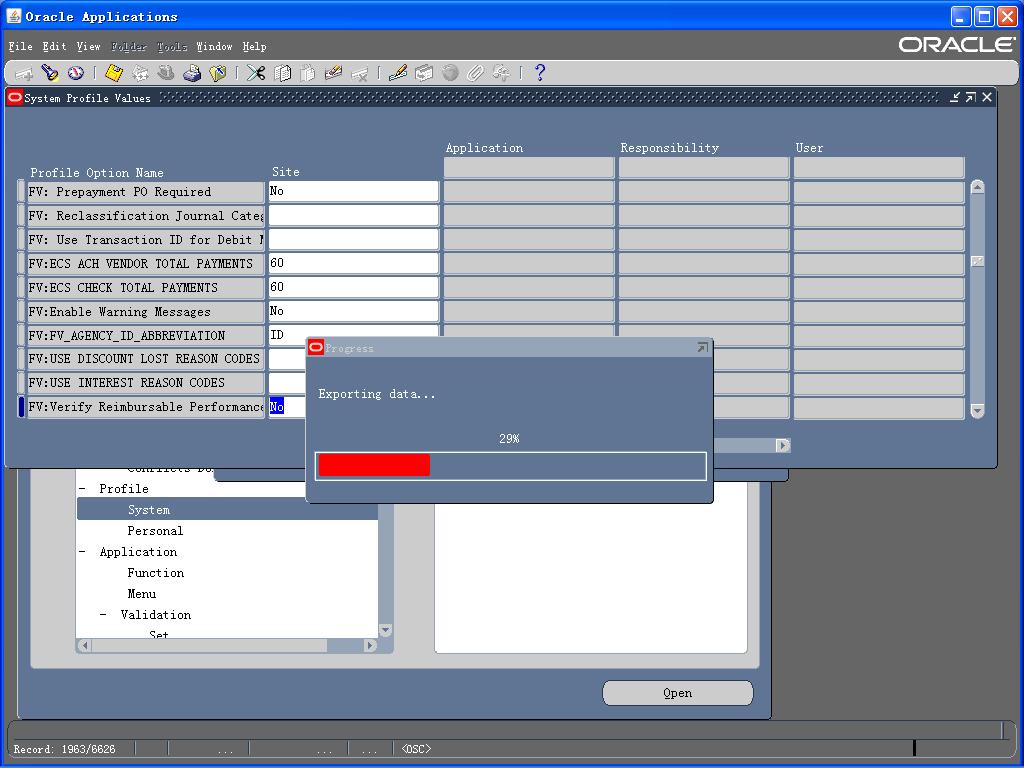Click the Switch Responsibilities icon
This screenshot has height=768, width=1024.
[x=166, y=73]
